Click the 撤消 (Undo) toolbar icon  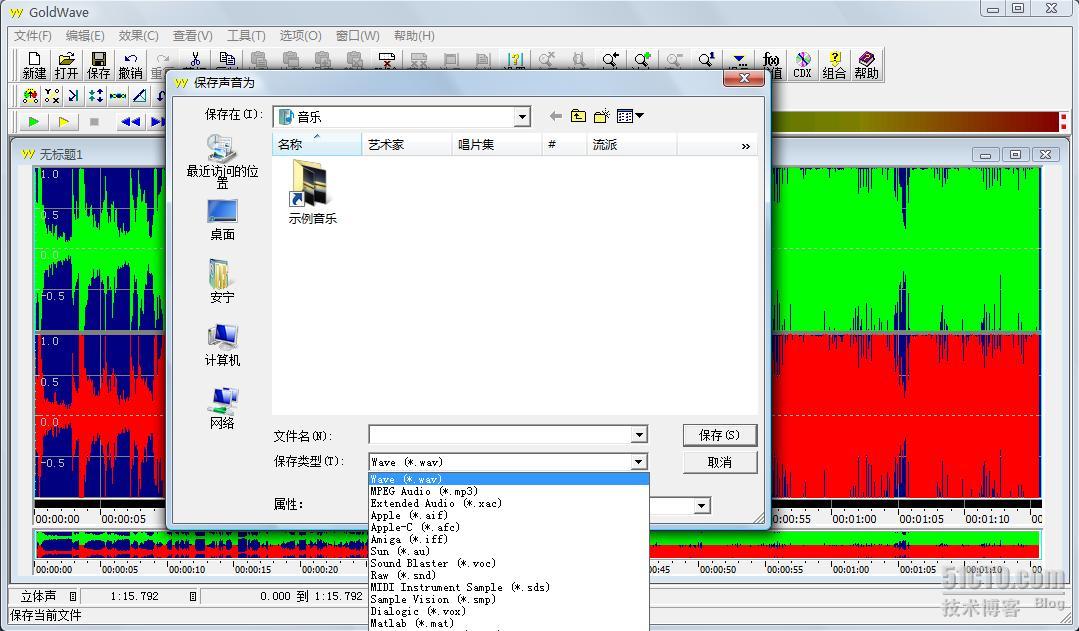pyautogui.click(x=131, y=65)
